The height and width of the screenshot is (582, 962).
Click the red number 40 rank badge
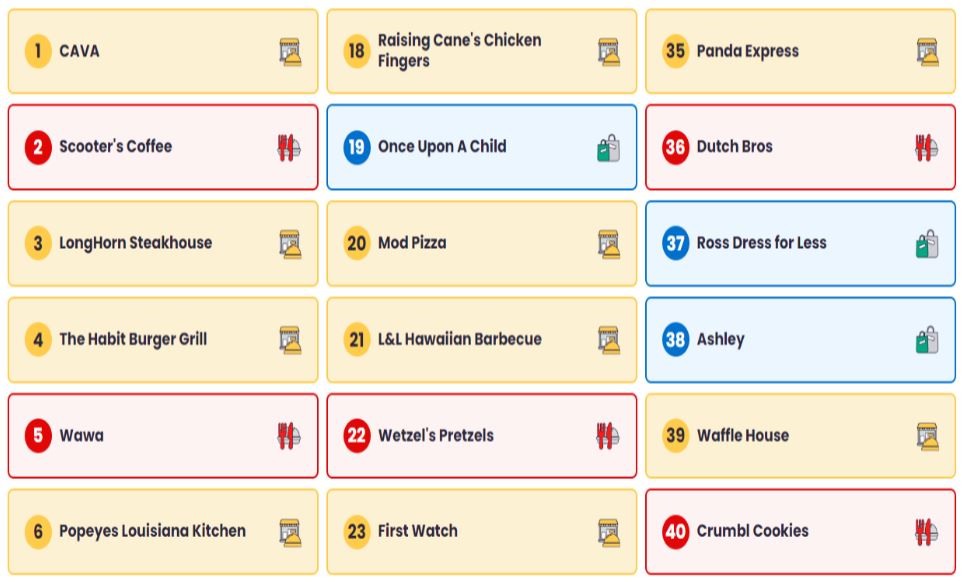(676, 532)
